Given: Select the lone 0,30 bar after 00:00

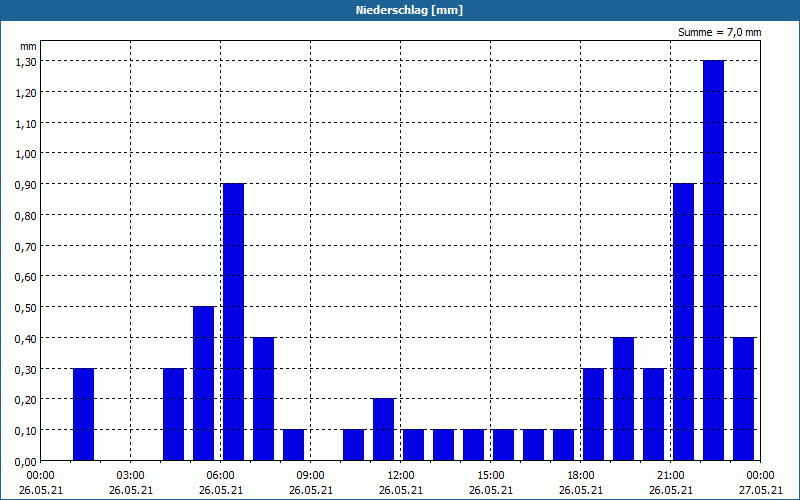Looking at the screenshot, I should [83, 414].
